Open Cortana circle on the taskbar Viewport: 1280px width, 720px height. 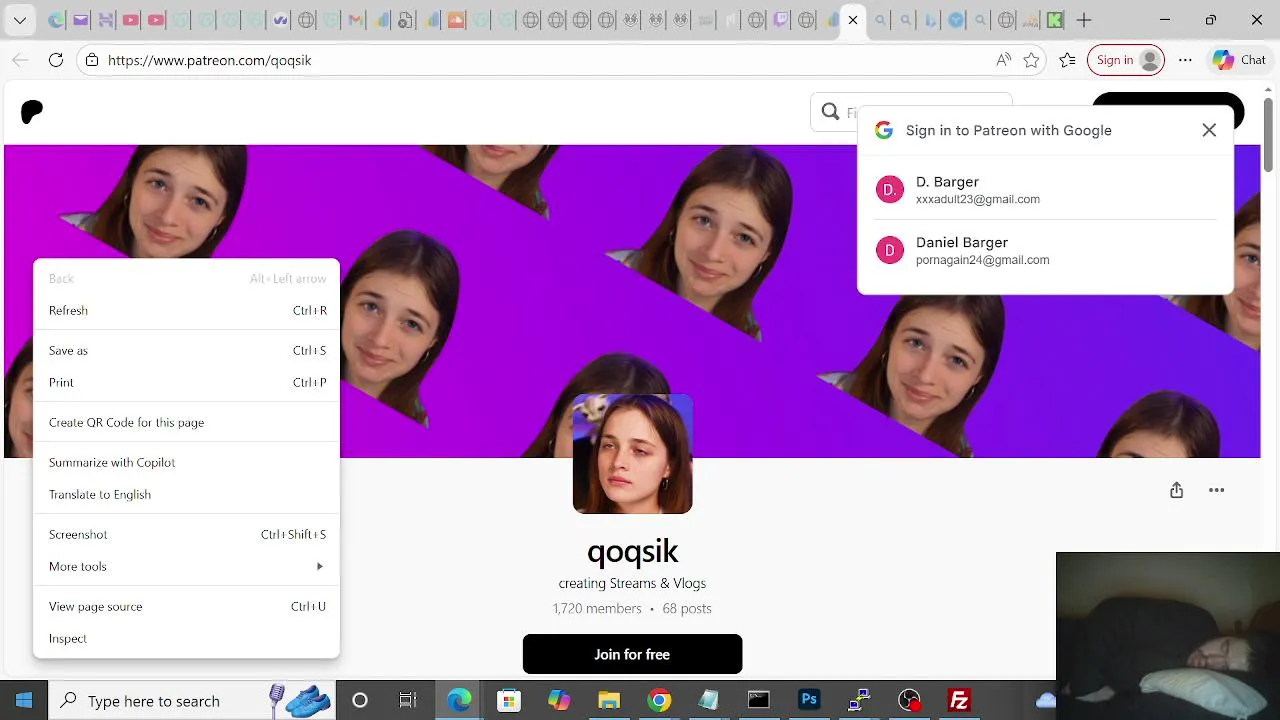tap(360, 700)
